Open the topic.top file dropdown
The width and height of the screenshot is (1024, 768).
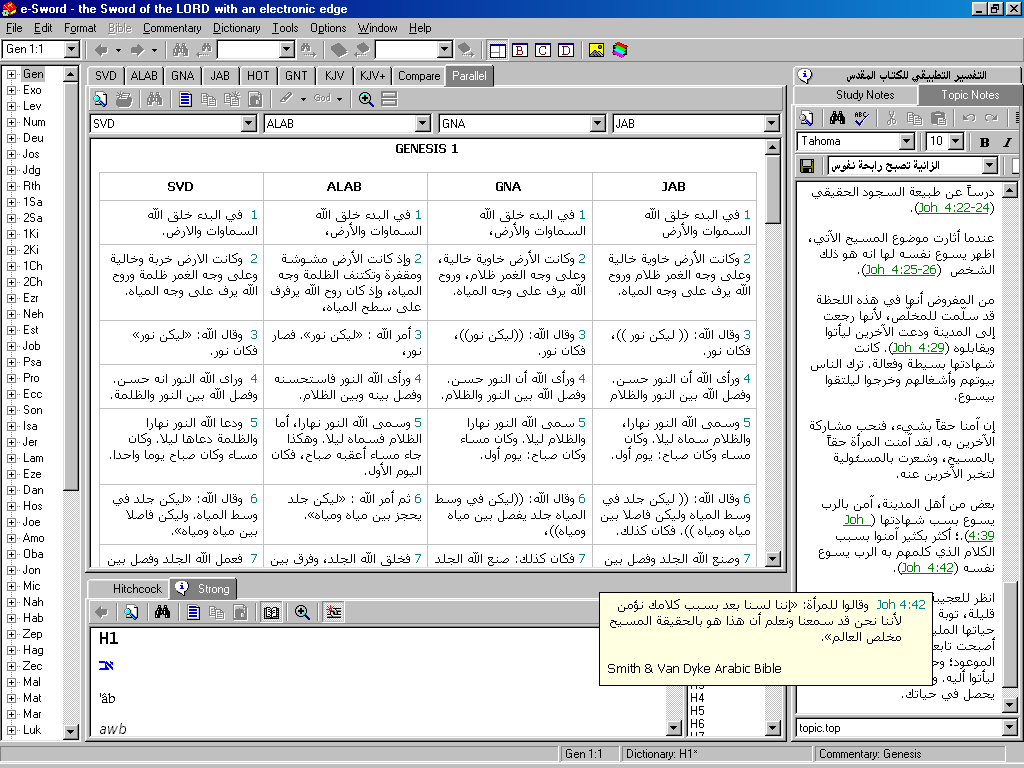[x=1010, y=728]
